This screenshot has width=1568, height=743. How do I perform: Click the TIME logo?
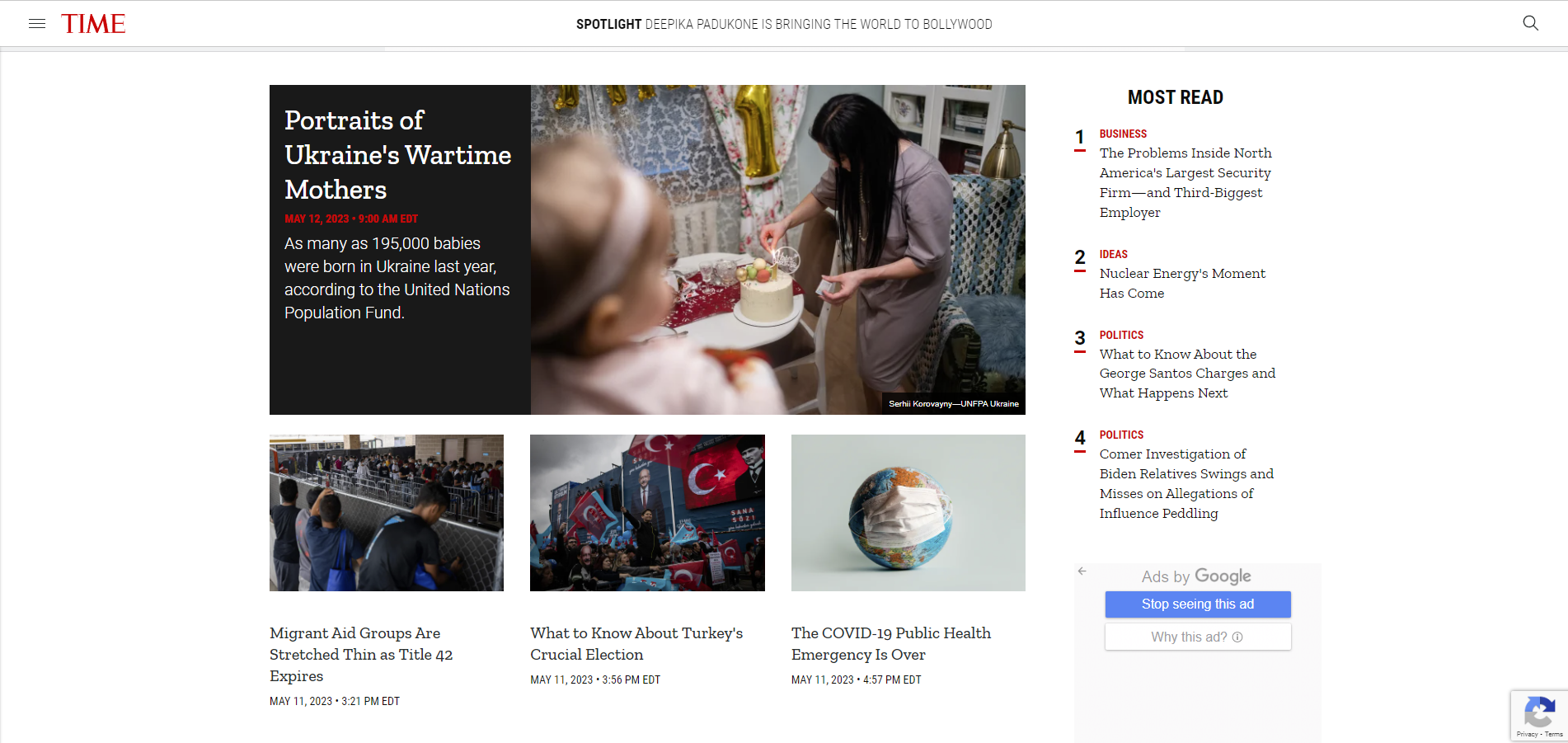click(x=93, y=24)
